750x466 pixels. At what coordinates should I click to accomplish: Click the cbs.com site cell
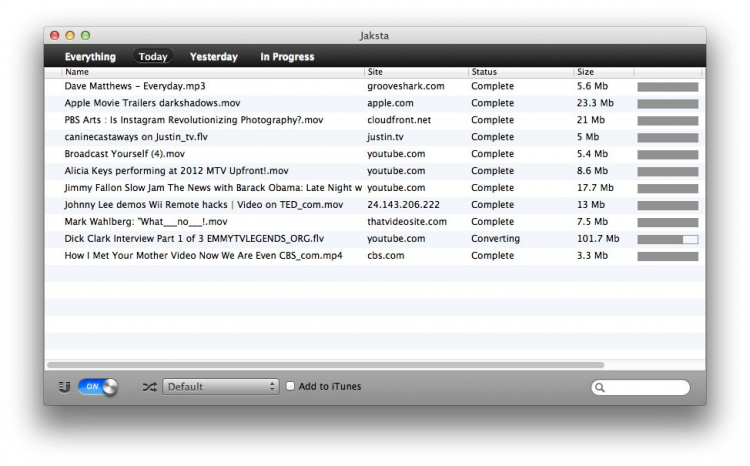(x=386, y=255)
